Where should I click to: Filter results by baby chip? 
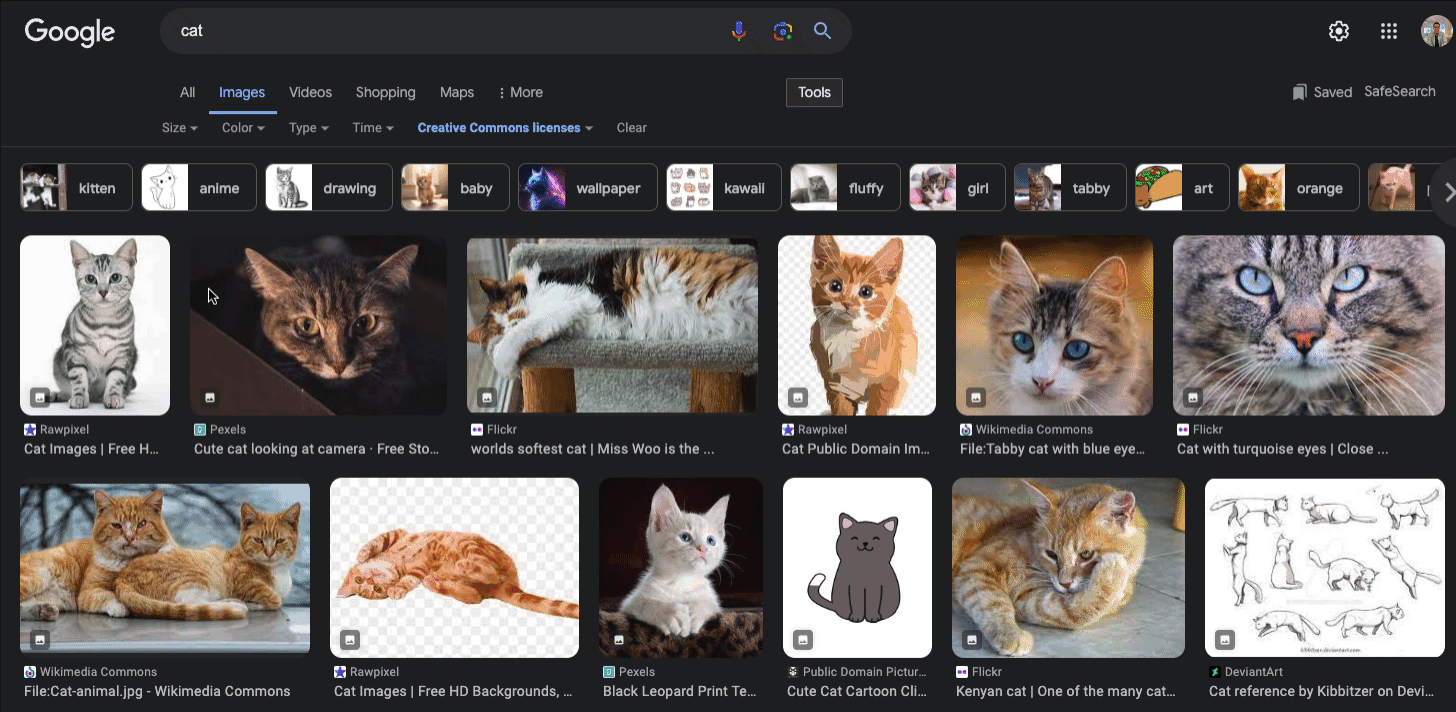pos(455,188)
